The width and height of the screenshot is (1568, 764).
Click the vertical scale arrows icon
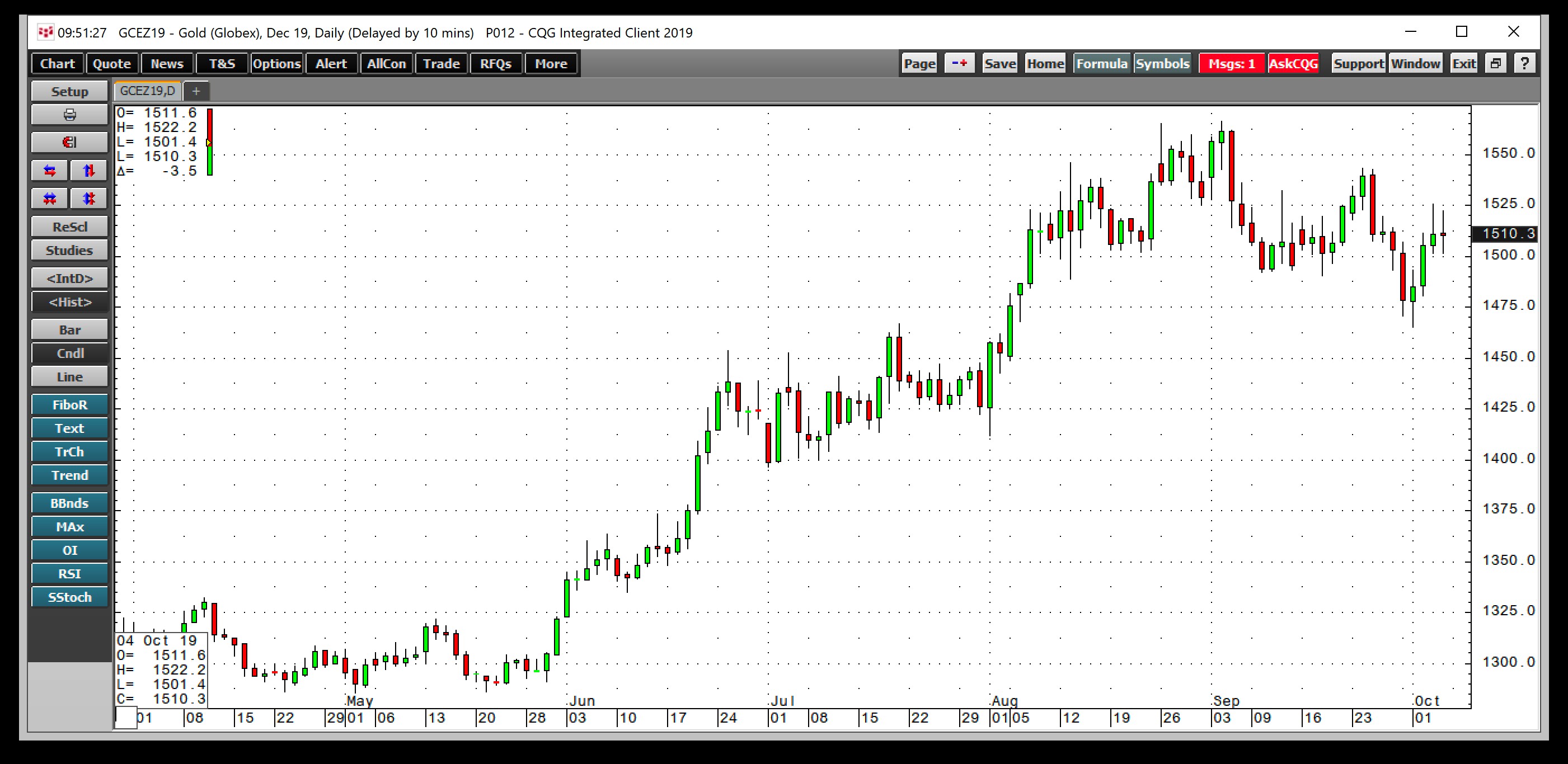[x=88, y=171]
